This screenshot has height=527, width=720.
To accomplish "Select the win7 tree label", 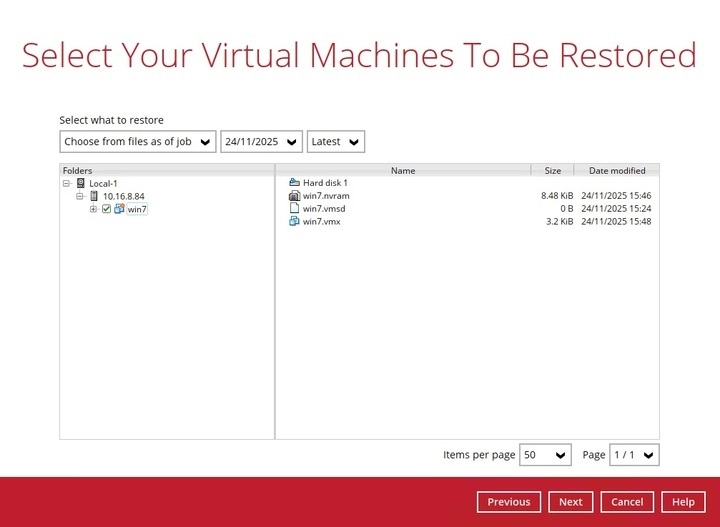I will [137, 209].
